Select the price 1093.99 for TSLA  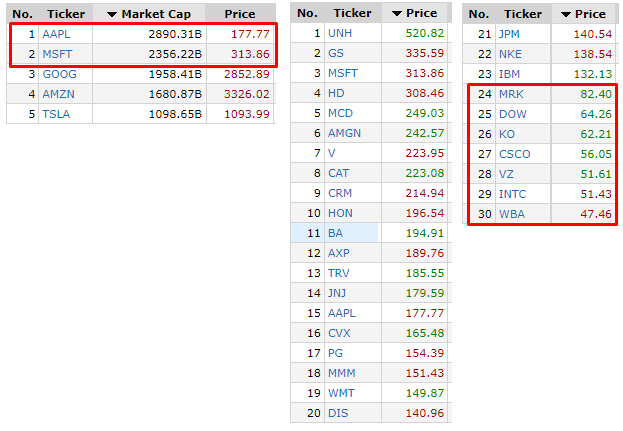[x=247, y=114]
